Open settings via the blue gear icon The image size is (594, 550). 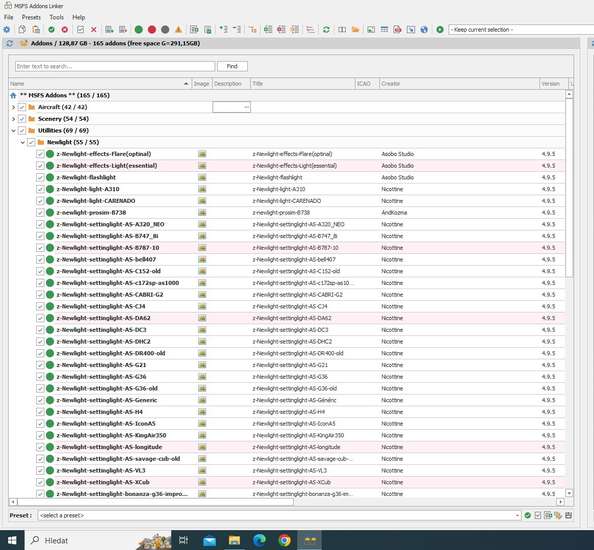click(x=7, y=30)
